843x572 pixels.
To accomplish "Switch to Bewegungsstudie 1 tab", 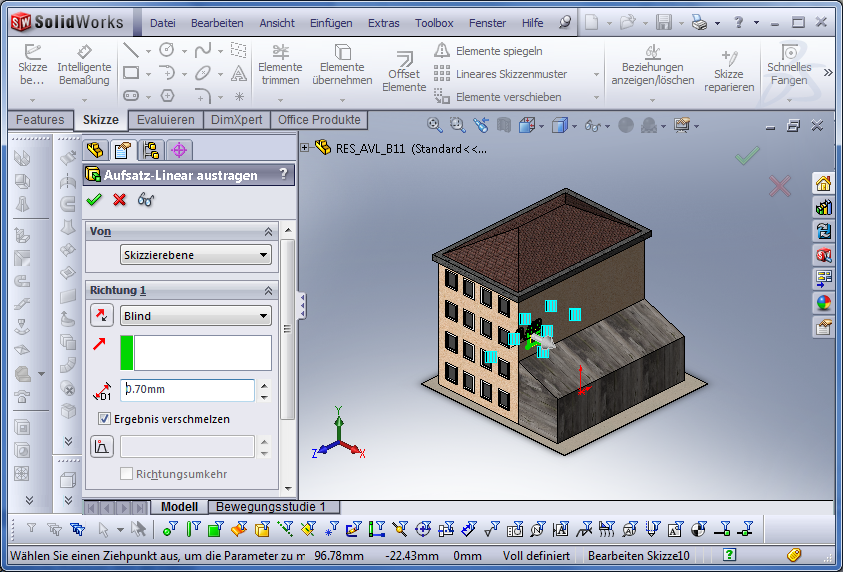I will click(271, 507).
